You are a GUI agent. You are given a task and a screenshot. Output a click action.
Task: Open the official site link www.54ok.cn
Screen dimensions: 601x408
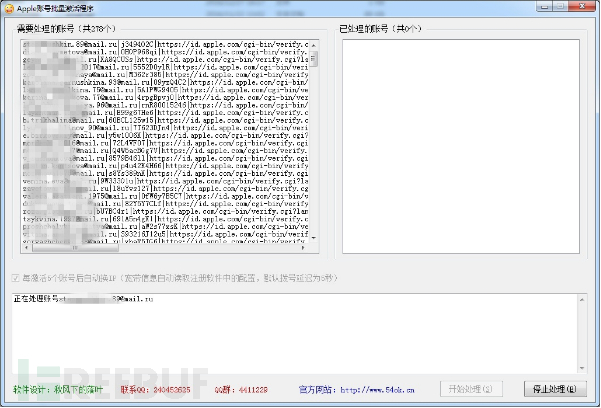377,390
